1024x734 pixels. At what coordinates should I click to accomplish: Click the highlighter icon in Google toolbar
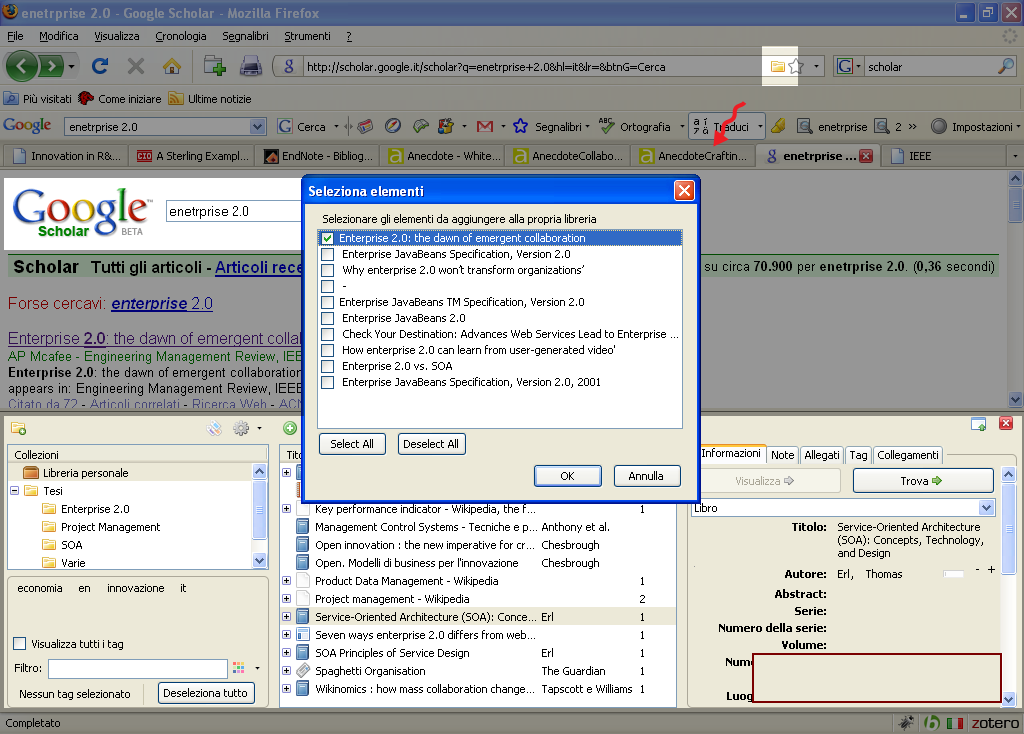778,126
